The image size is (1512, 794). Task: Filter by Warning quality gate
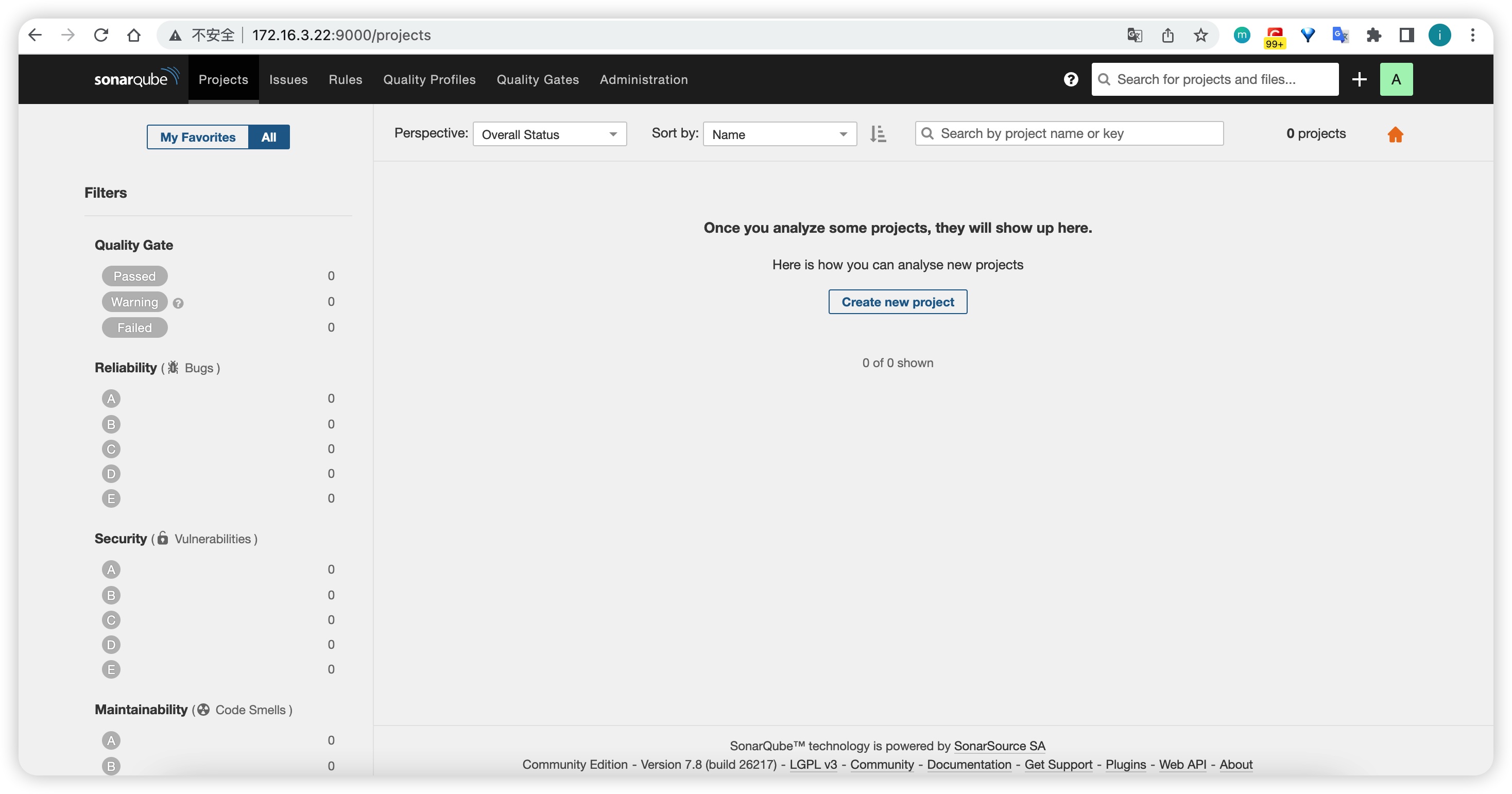pos(134,302)
